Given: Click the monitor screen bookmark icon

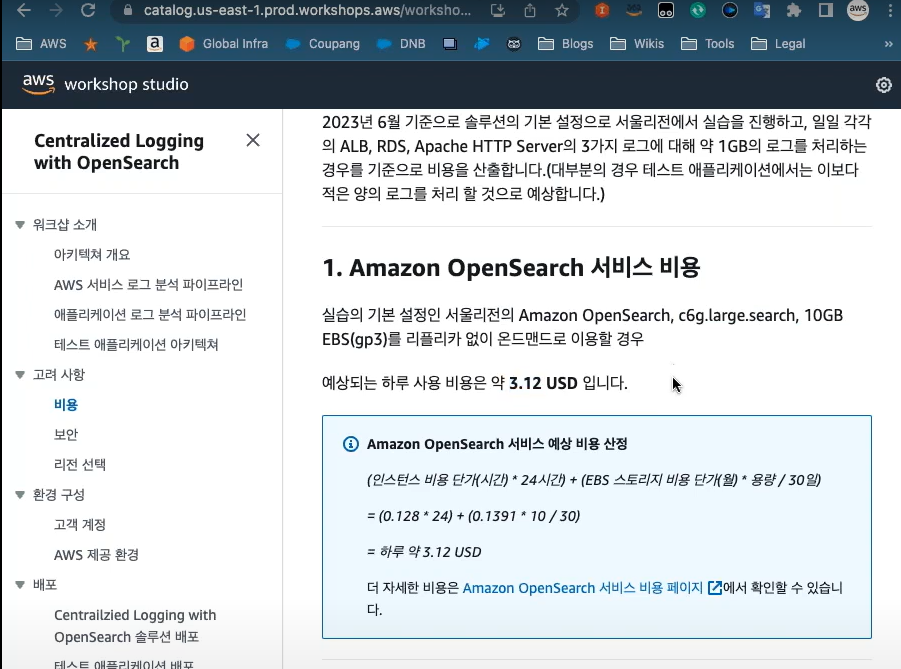Looking at the screenshot, I should click(450, 44).
